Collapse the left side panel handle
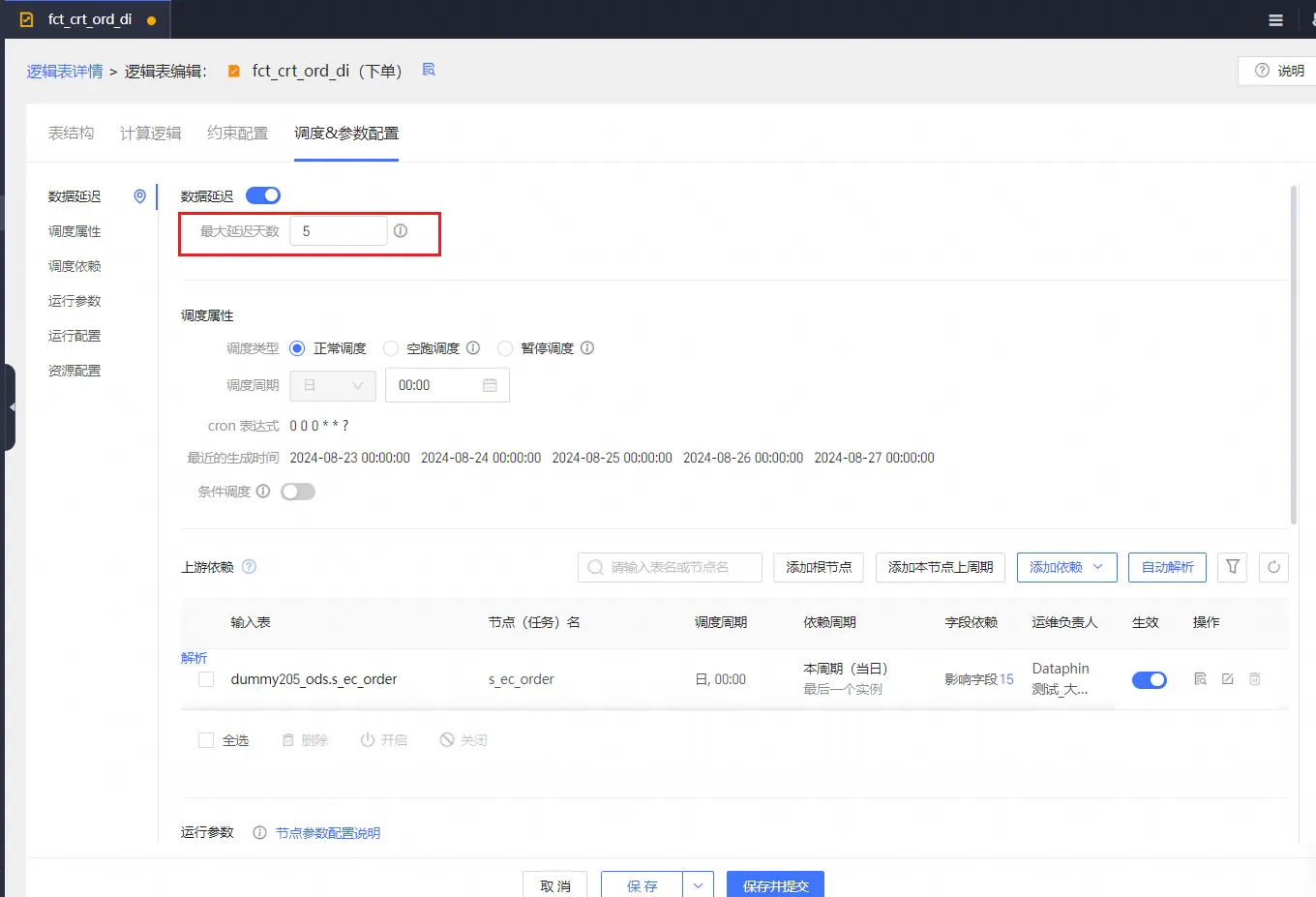 click(x=10, y=407)
